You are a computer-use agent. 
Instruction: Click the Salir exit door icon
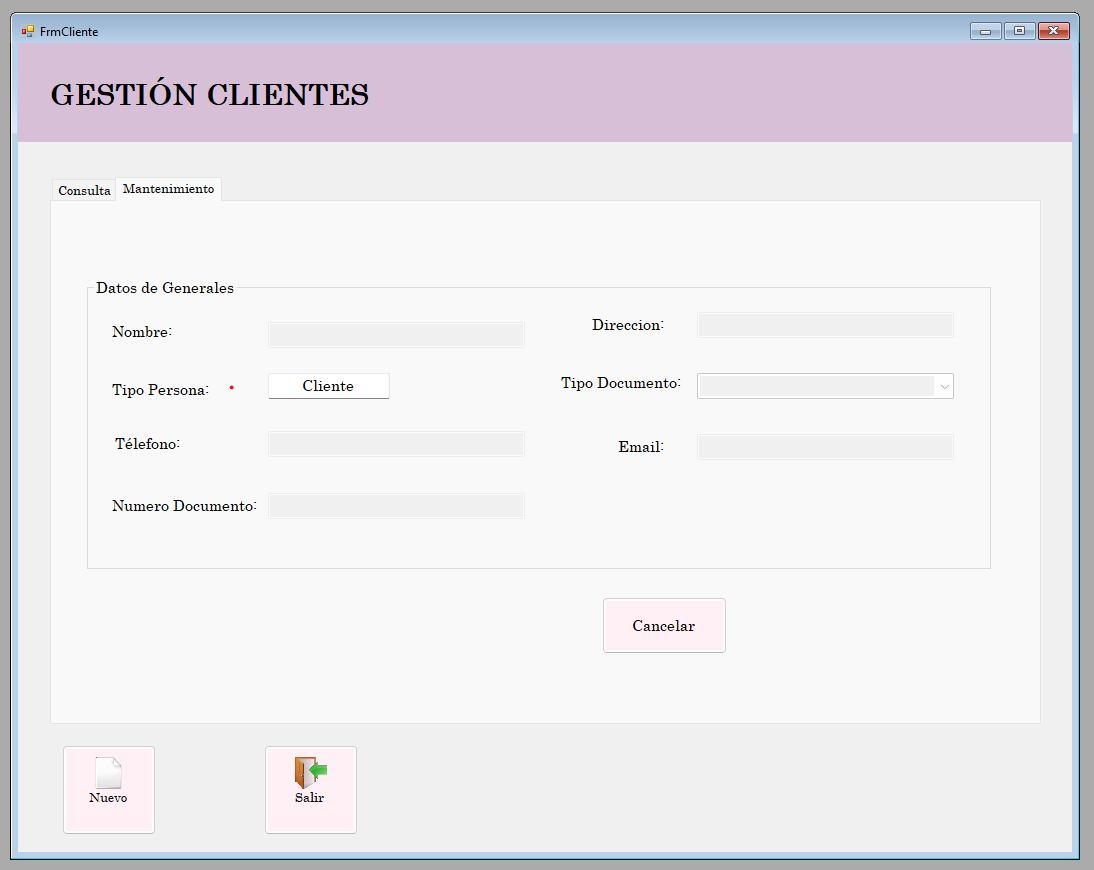point(310,773)
